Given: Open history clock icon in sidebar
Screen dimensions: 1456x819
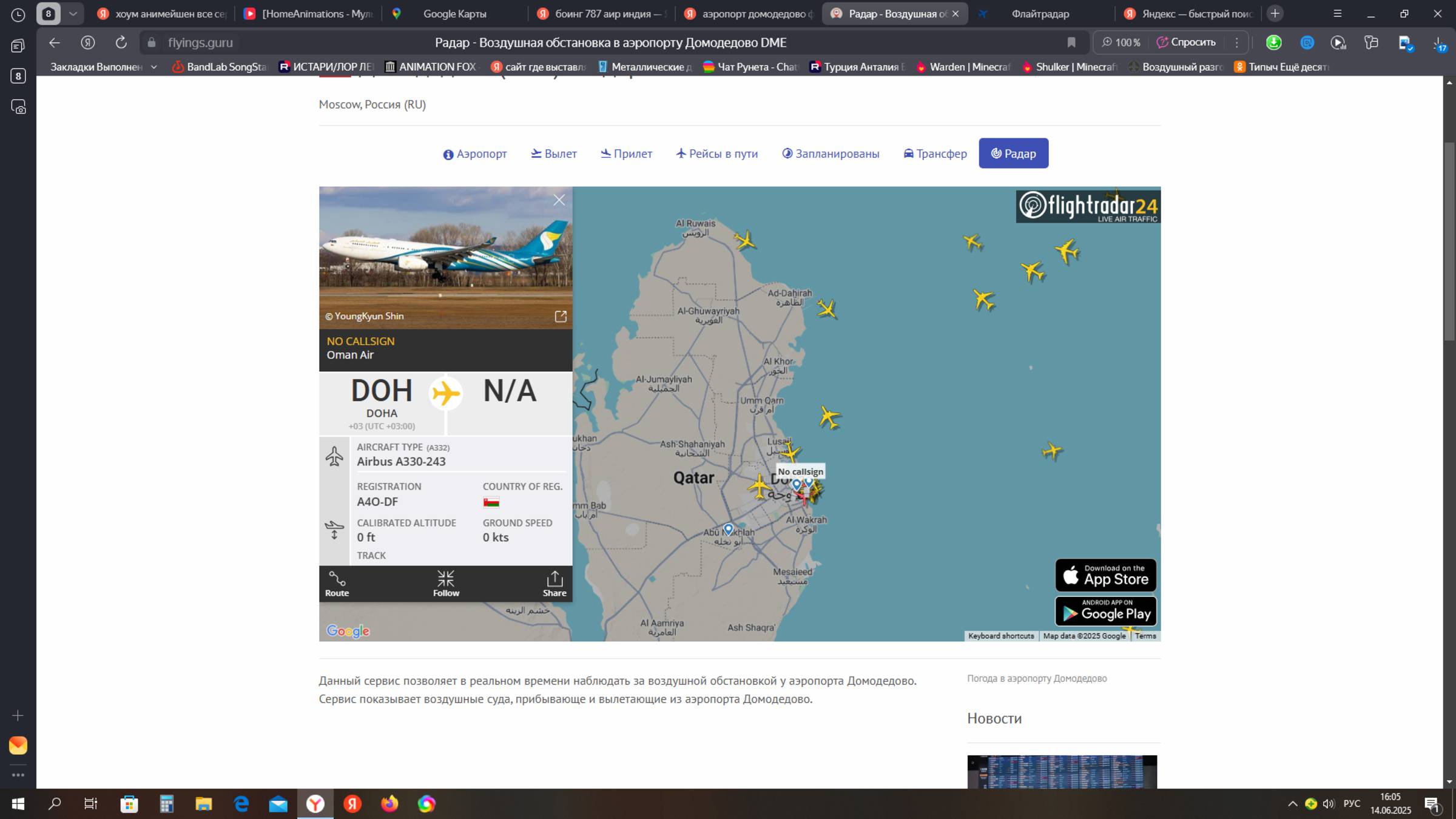Looking at the screenshot, I should (x=18, y=15).
